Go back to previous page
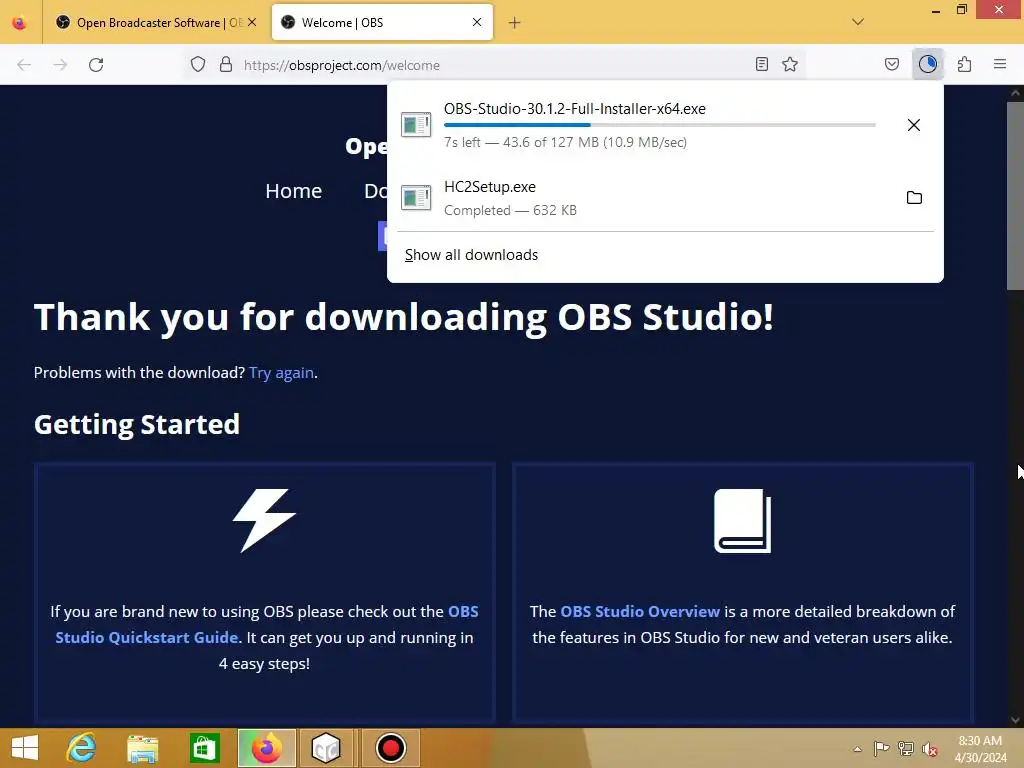The width and height of the screenshot is (1024, 768). [24, 65]
